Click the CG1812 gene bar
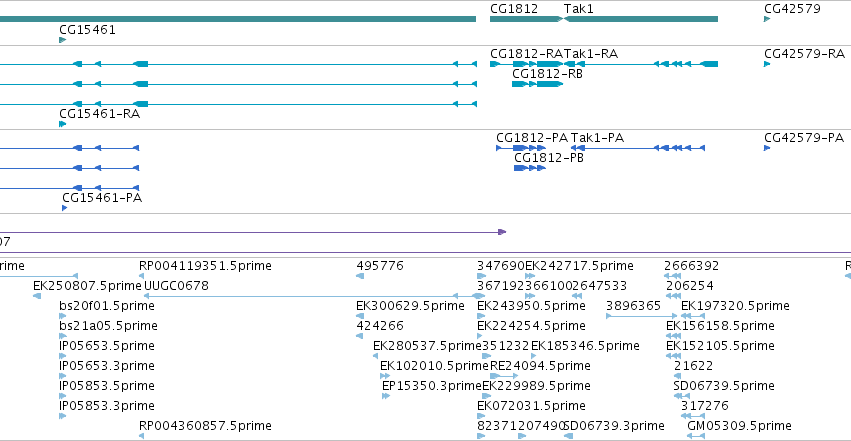 coord(526,19)
